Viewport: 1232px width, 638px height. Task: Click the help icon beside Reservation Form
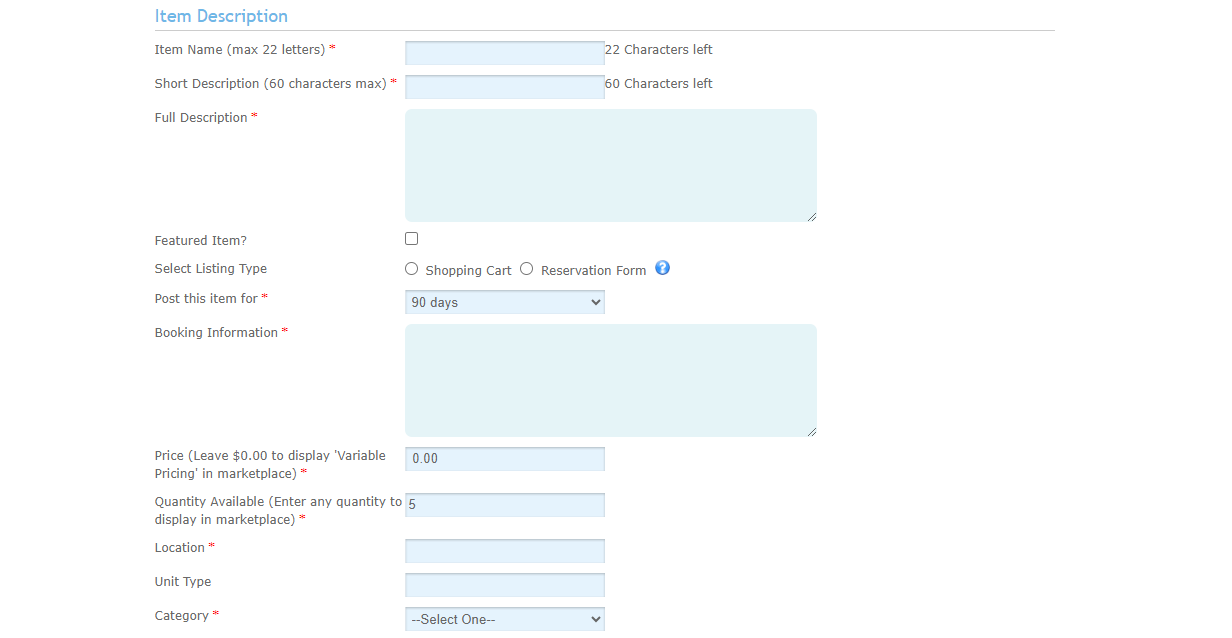pos(662,268)
